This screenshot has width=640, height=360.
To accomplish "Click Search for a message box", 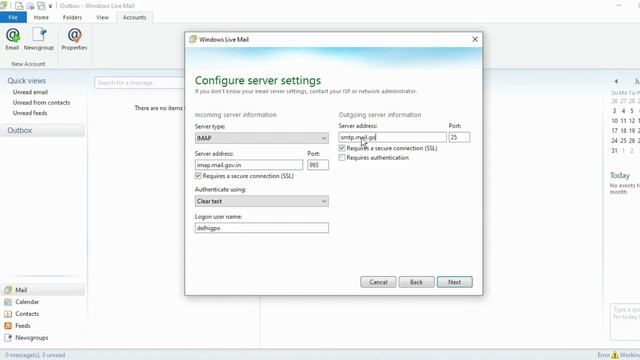I will 139,83.
